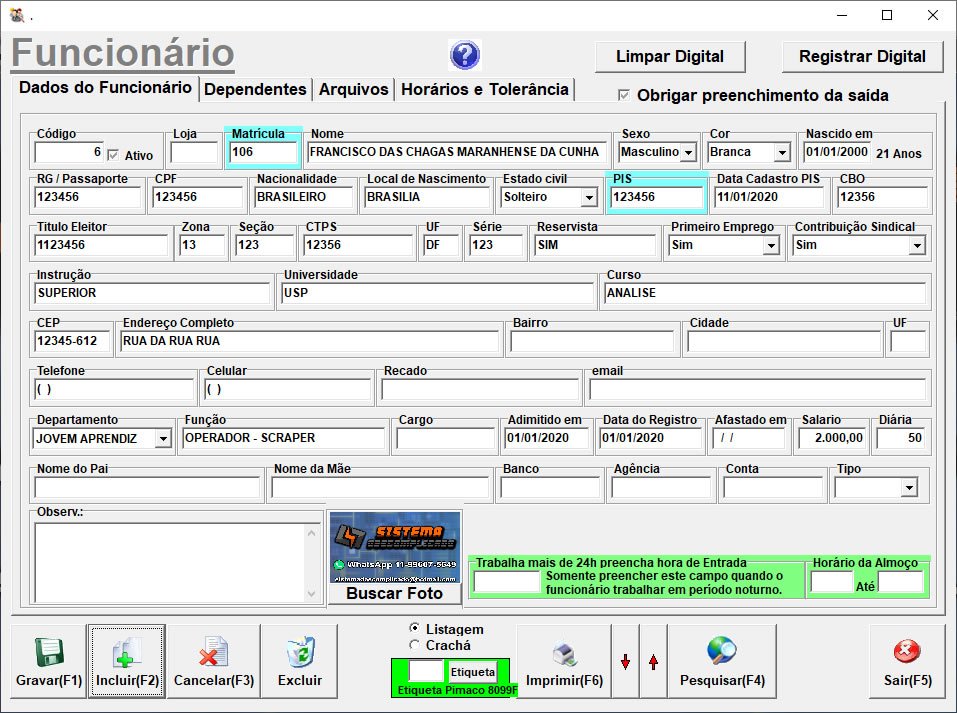Click the Função field
The width and height of the screenshot is (957, 713).
(284, 438)
